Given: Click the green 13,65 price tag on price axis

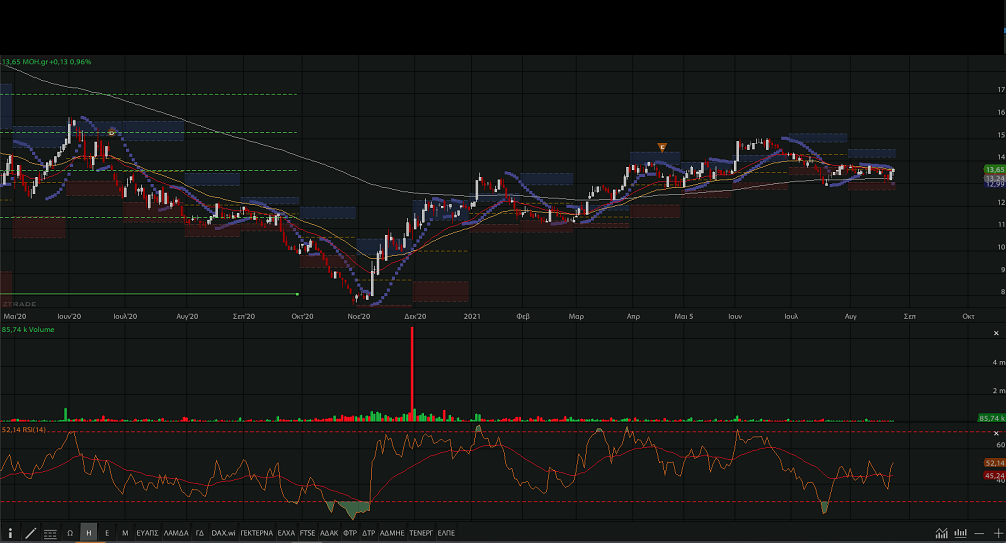Looking at the screenshot, I should (x=994, y=170).
